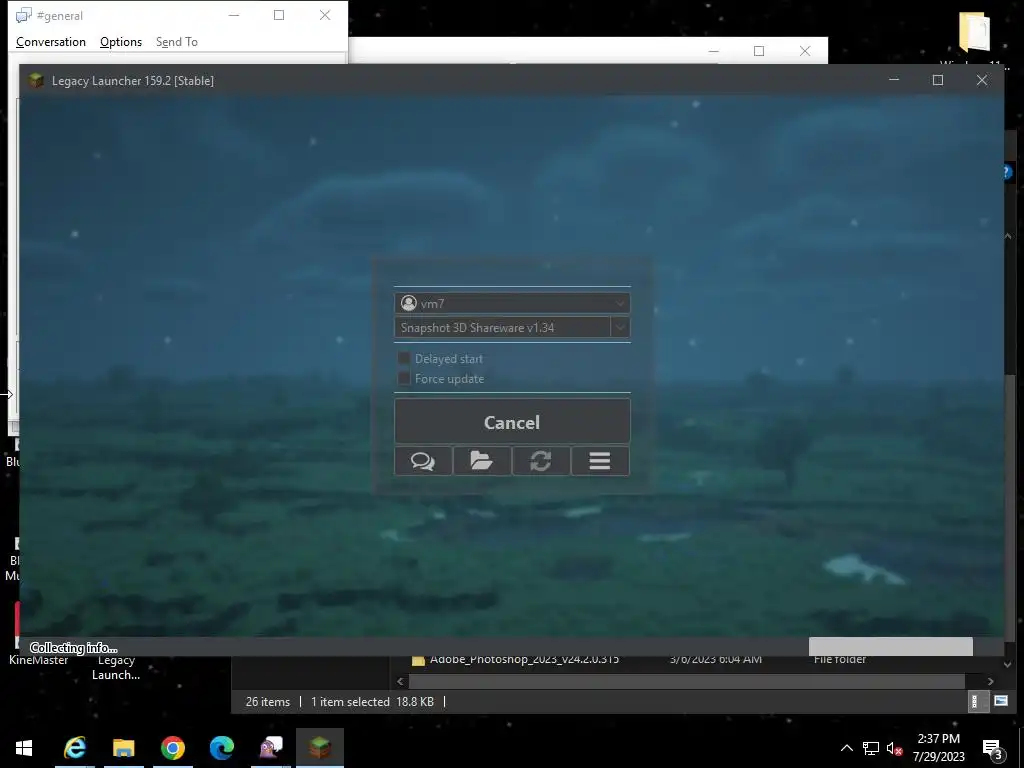Close the Legacy Launcher window

982,80
